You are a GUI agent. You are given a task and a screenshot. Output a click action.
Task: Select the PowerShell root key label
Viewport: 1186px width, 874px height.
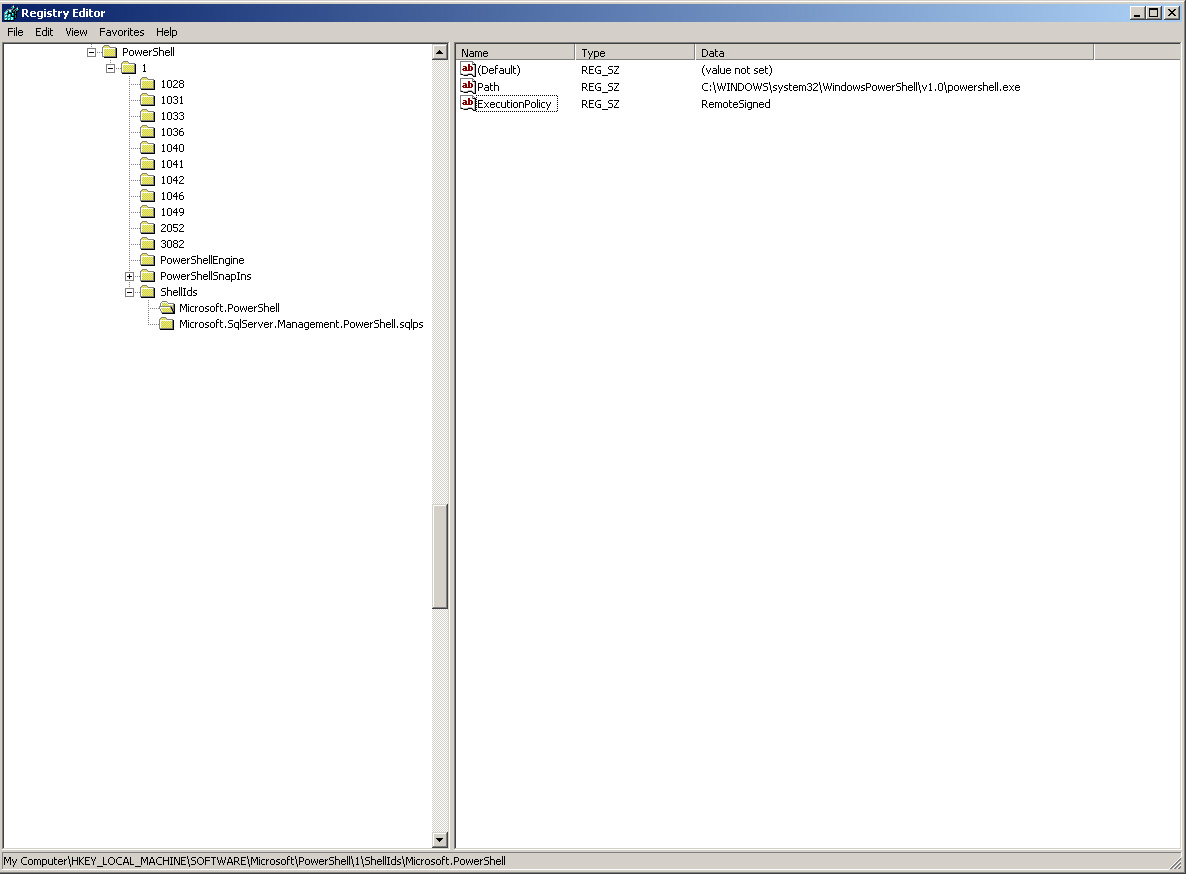tap(148, 52)
